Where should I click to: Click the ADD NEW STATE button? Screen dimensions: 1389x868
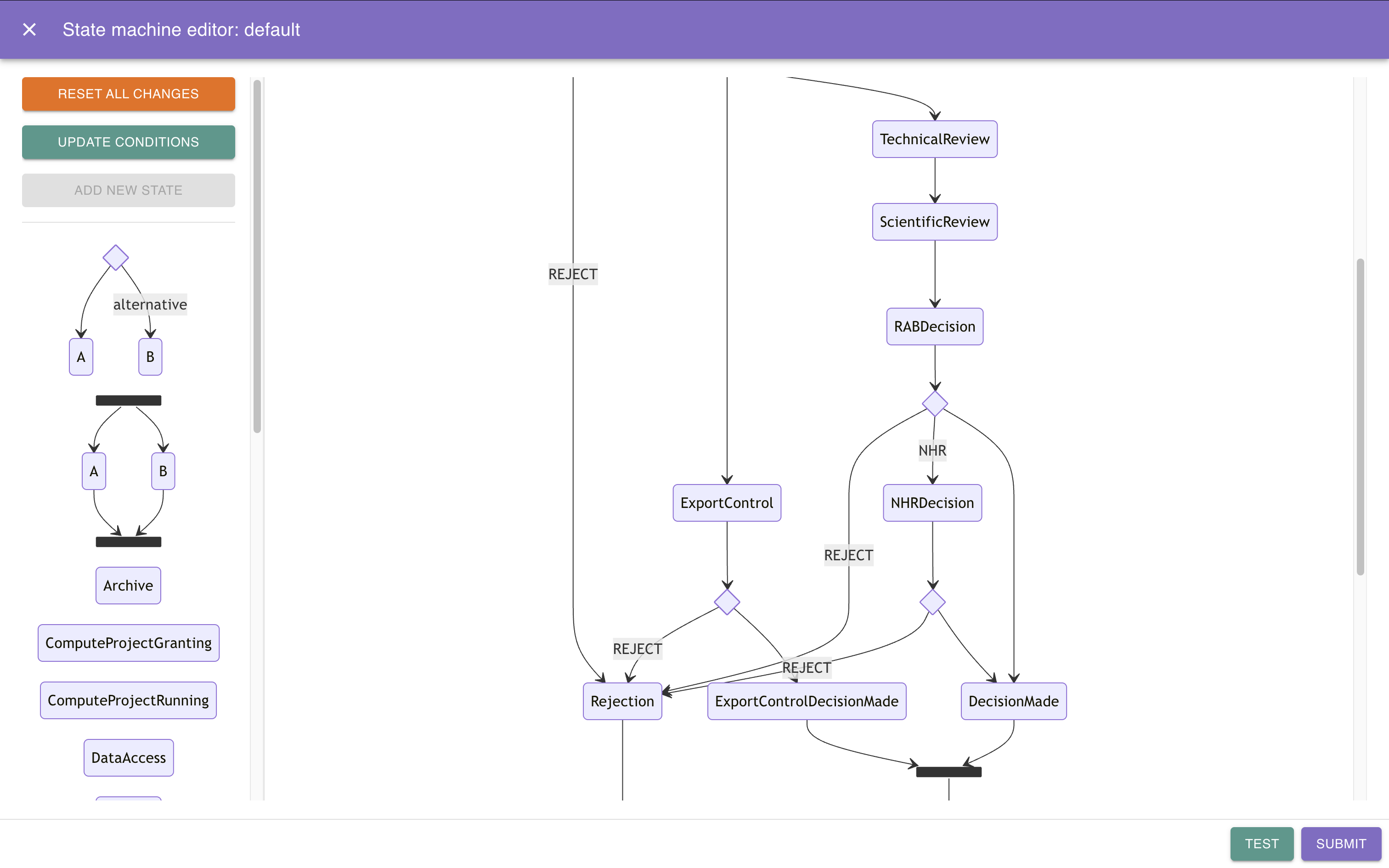click(x=128, y=190)
